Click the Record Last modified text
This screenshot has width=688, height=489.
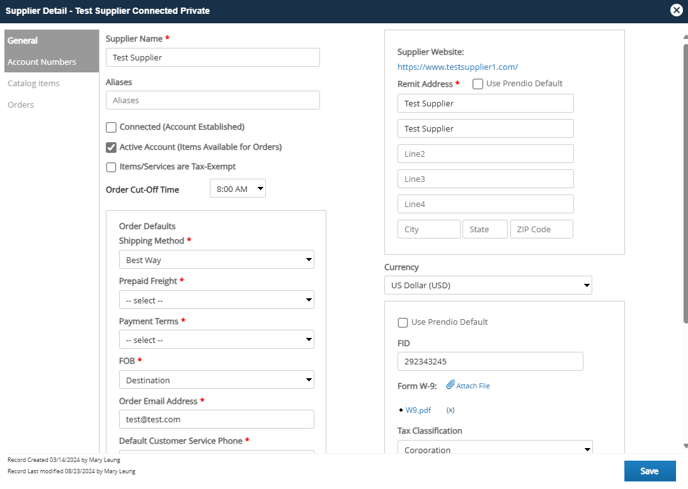71,471
